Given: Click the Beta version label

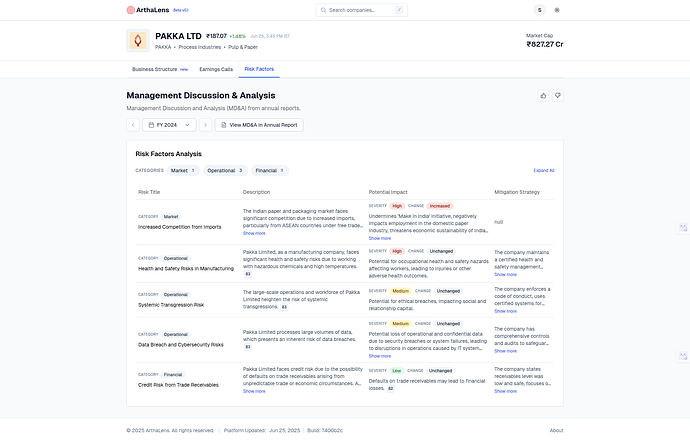Looking at the screenshot, I should pyautogui.click(x=180, y=10).
